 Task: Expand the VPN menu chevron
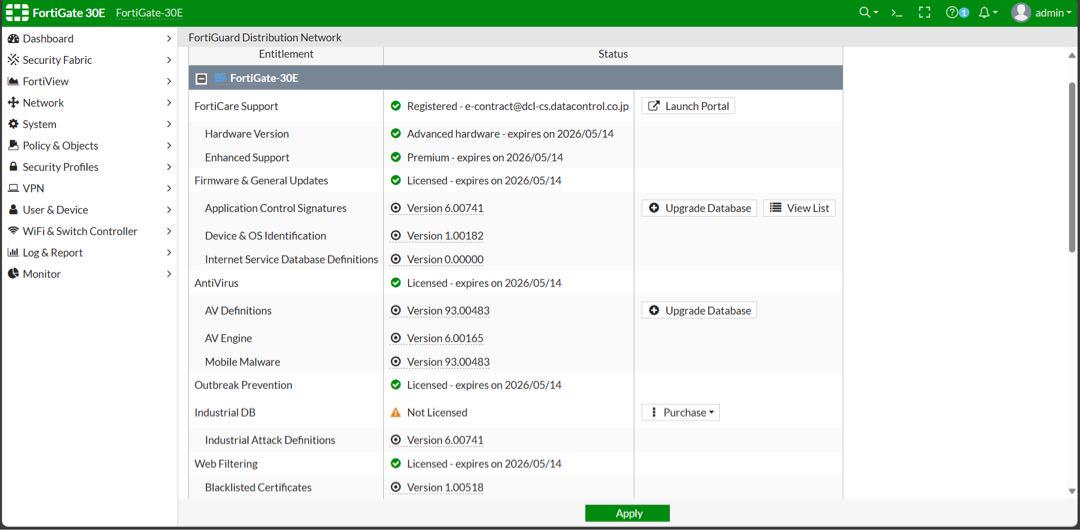click(x=169, y=188)
